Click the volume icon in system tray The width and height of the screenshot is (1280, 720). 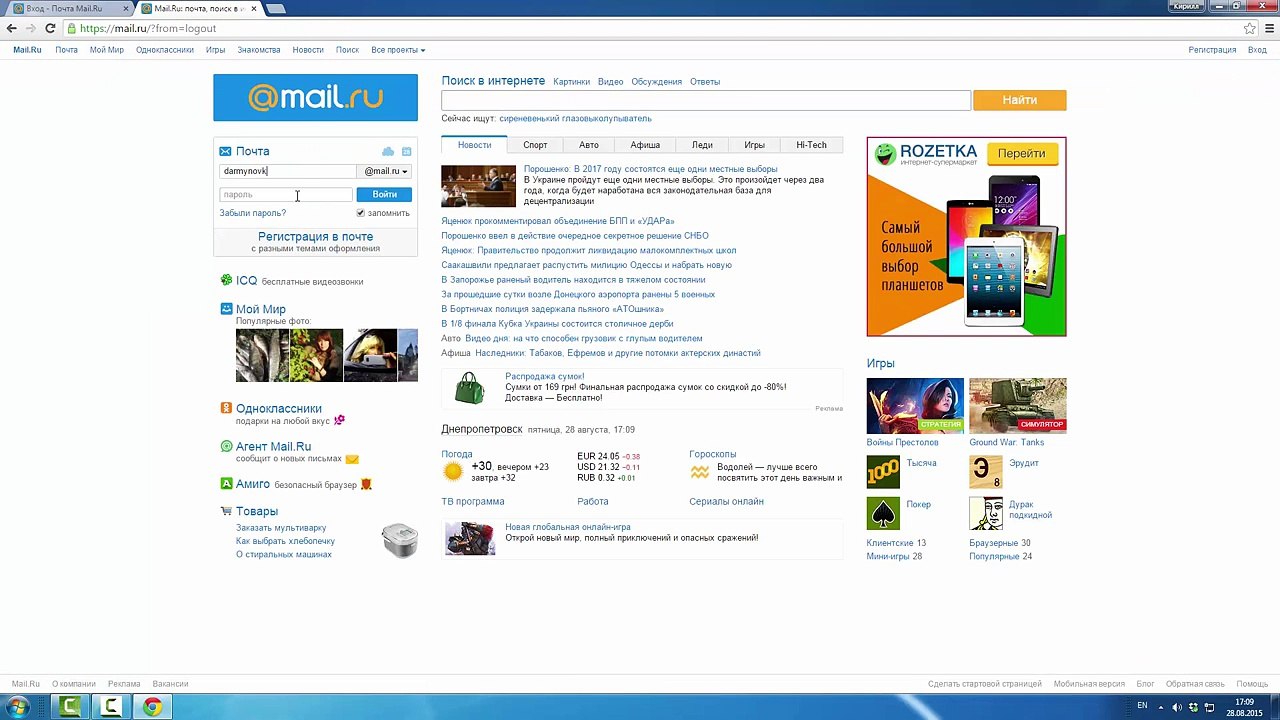click(1177, 708)
